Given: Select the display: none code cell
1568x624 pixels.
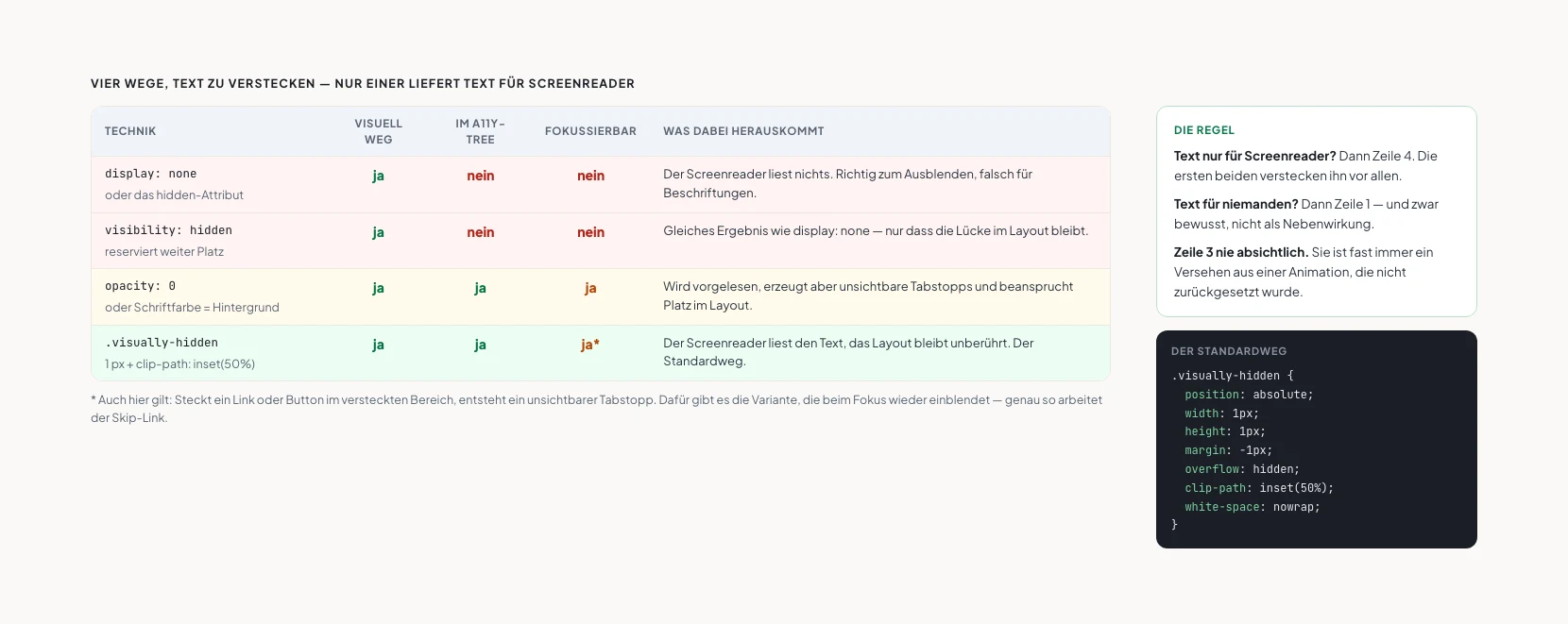Looking at the screenshot, I should tap(151, 174).
